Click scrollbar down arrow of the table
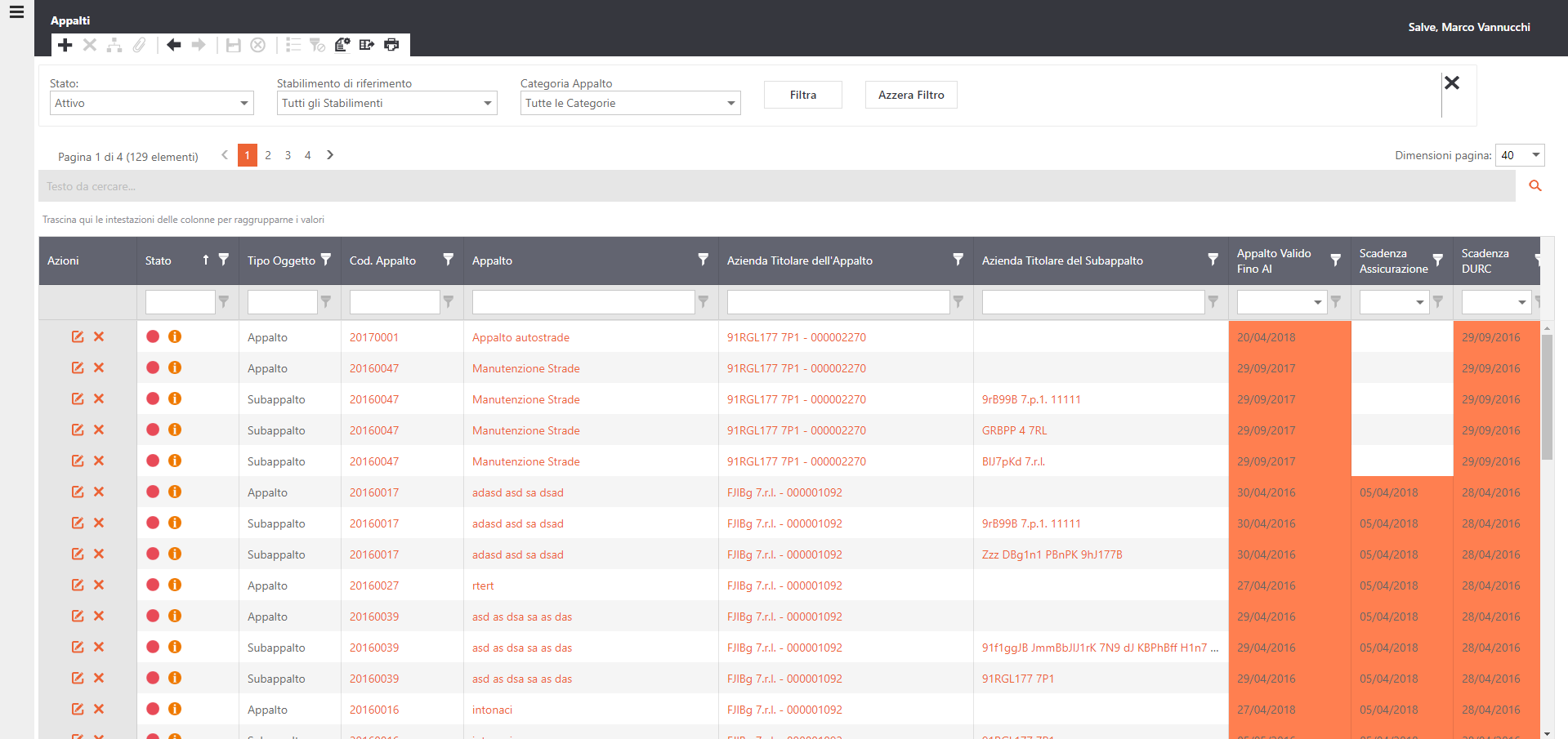The width and height of the screenshot is (1568, 739). click(x=1547, y=733)
